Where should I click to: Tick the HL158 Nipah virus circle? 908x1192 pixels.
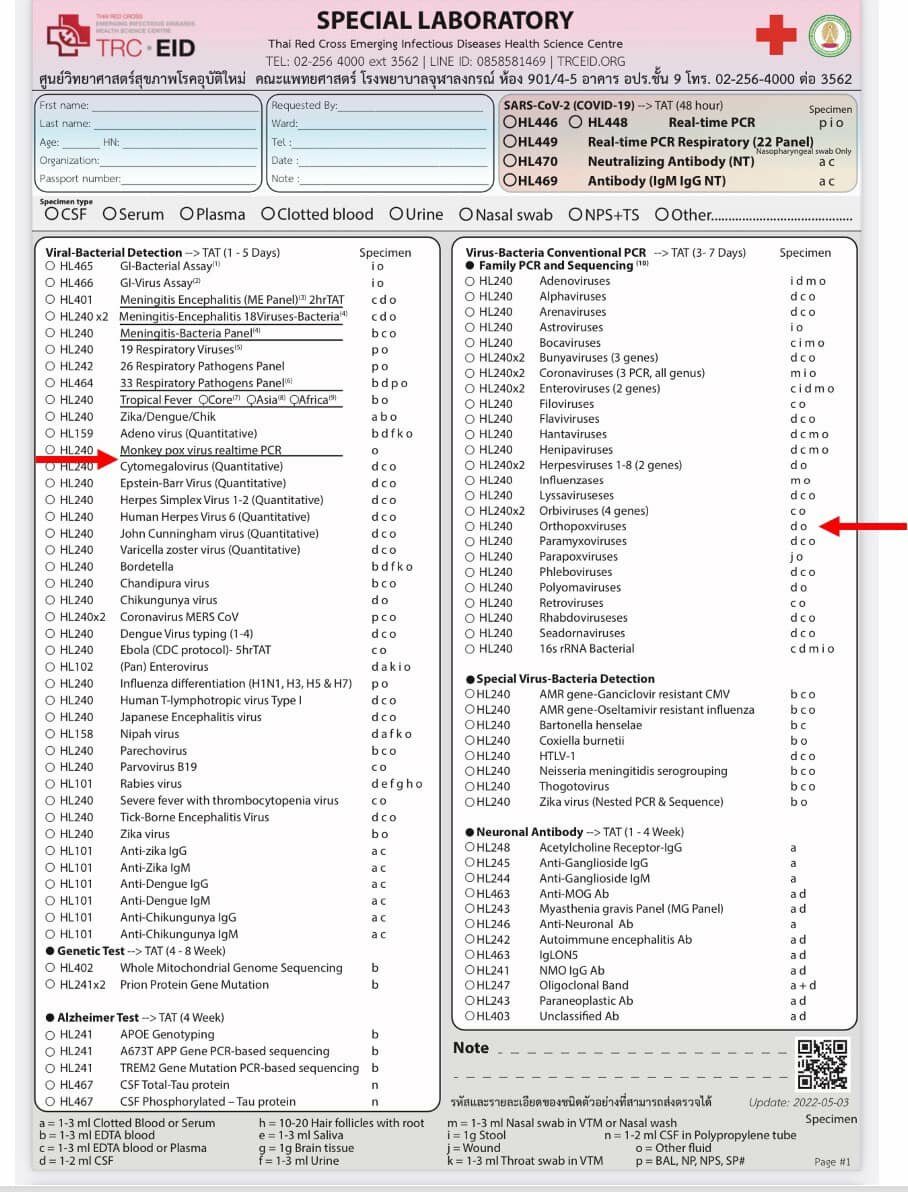50,734
